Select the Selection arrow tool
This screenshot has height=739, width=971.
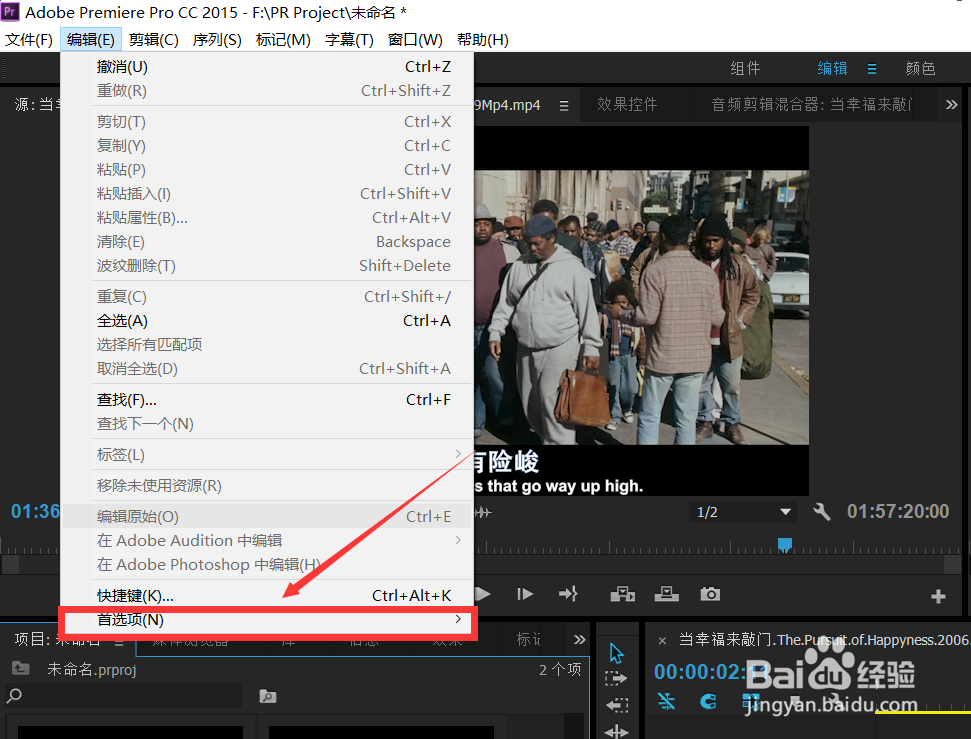click(x=616, y=654)
